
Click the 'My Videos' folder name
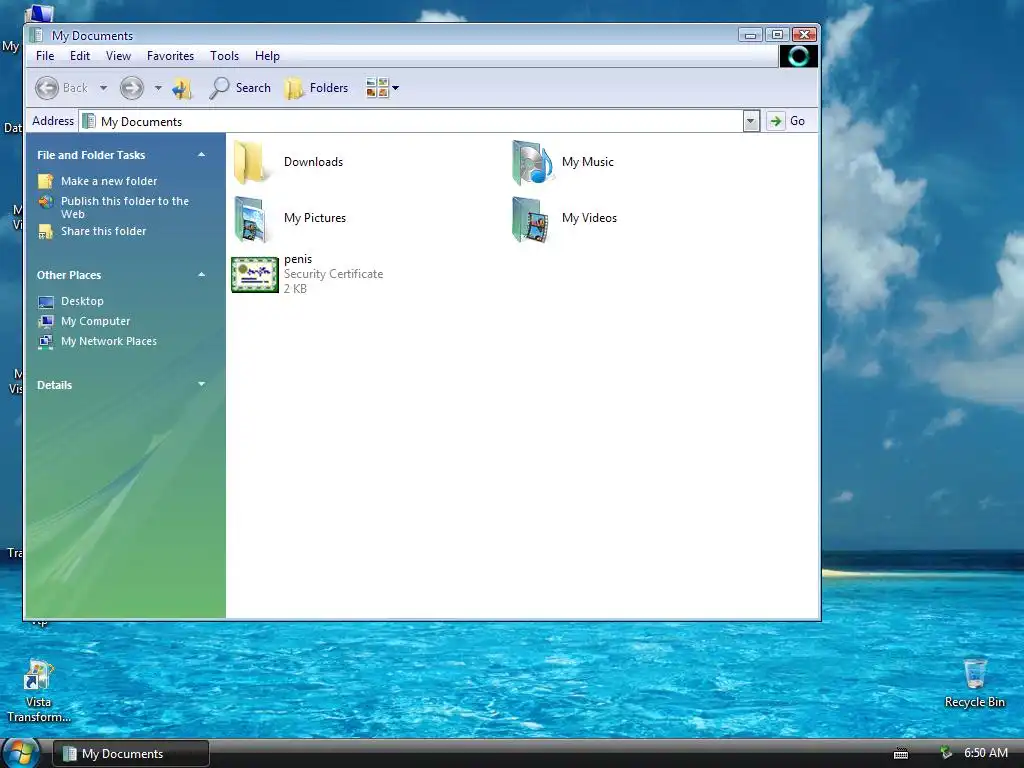pyautogui.click(x=589, y=218)
